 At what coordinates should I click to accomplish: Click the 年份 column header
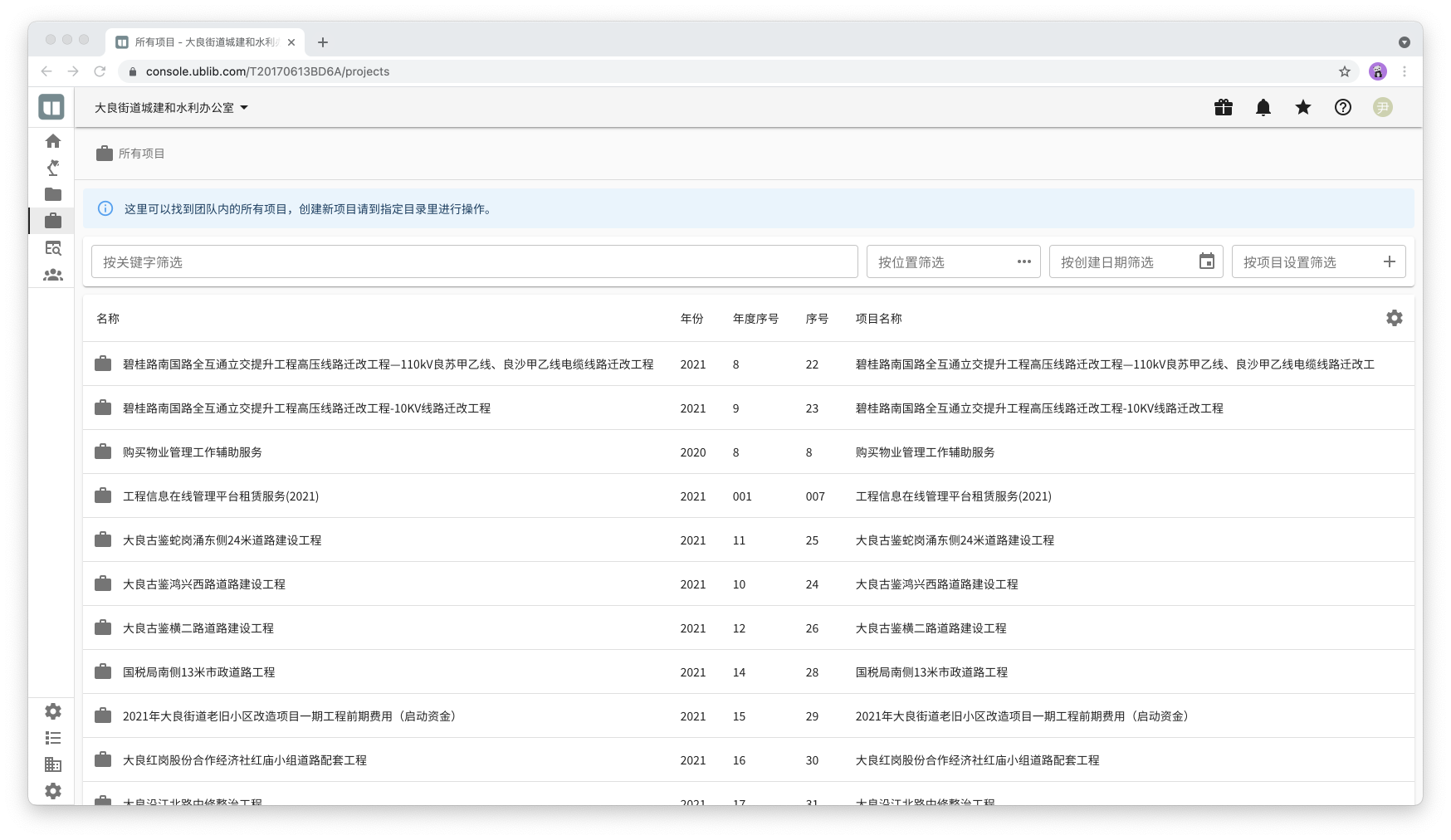point(691,319)
